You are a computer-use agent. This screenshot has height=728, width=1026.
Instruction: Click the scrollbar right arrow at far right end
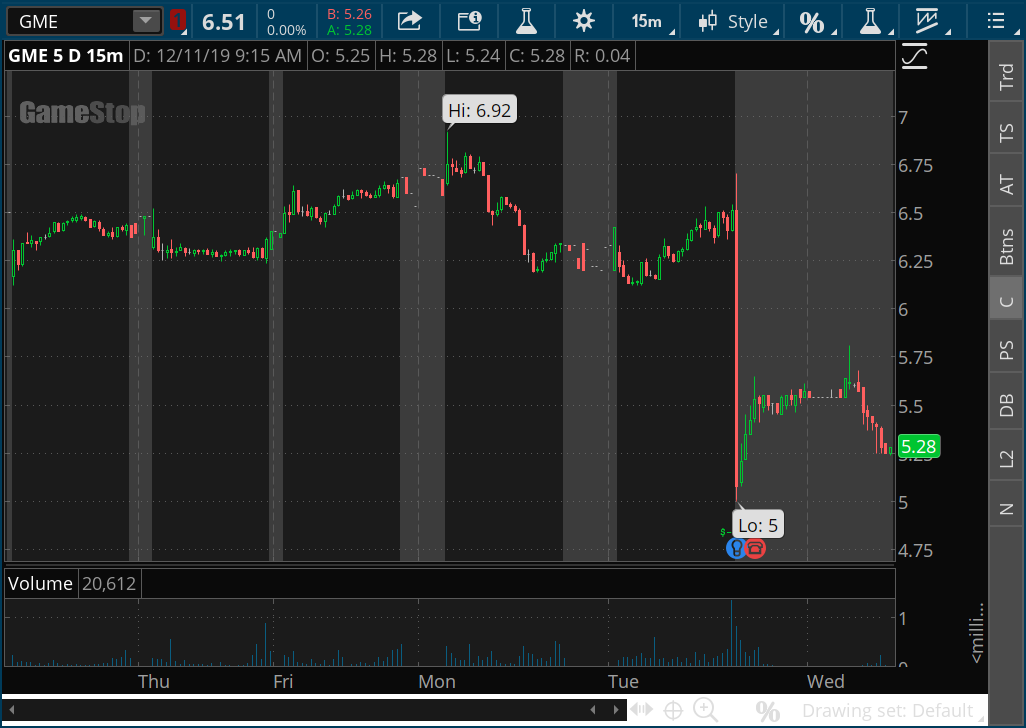616,710
